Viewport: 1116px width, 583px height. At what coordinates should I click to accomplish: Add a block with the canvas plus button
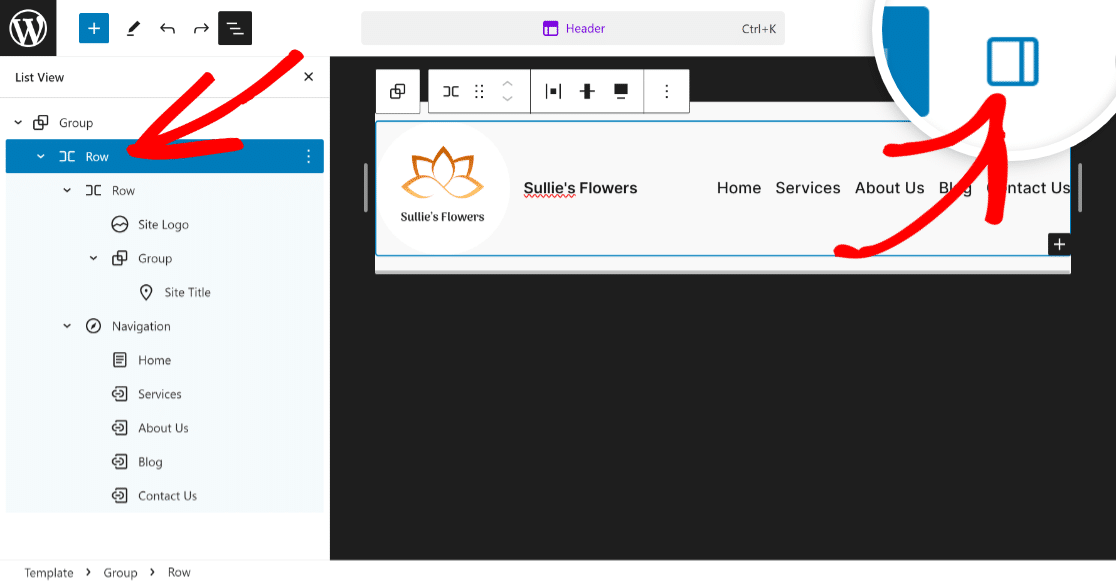[x=1059, y=244]
